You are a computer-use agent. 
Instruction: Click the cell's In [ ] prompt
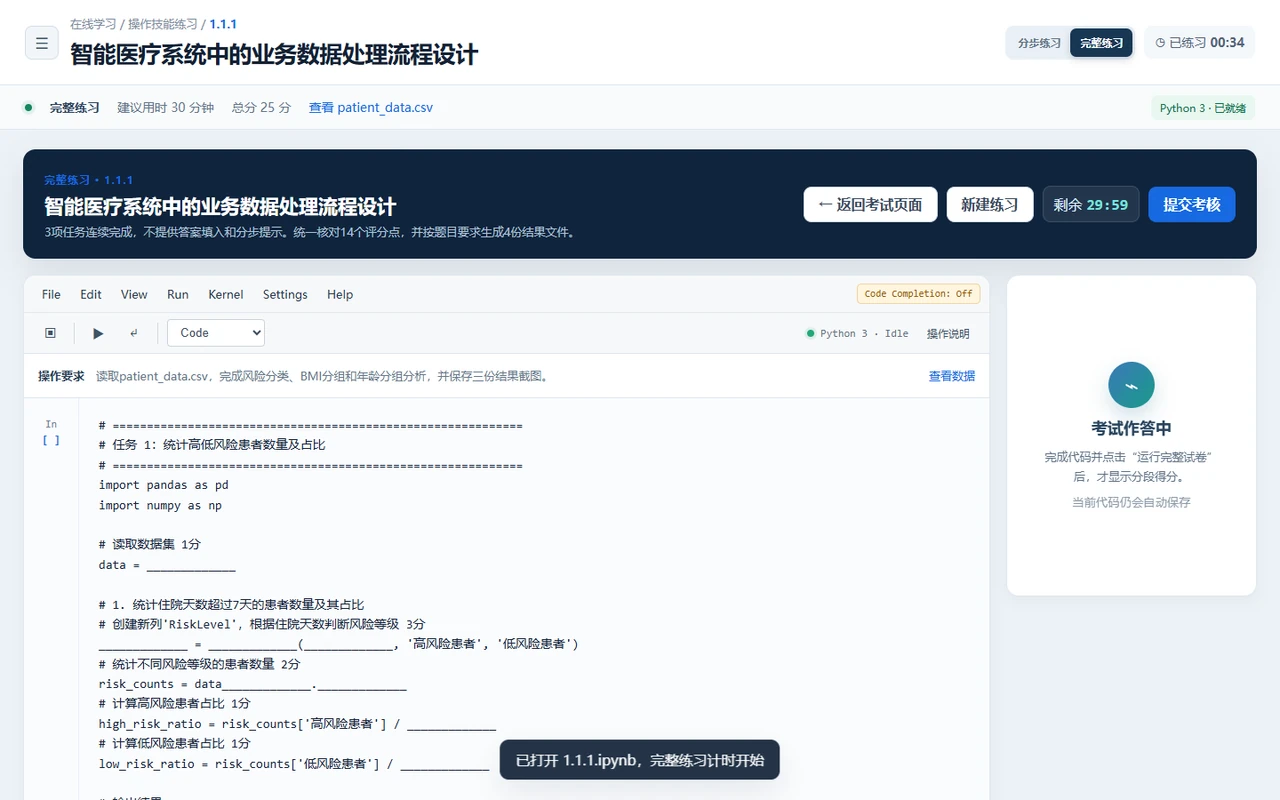pyautogui.click(x=51, y=432)
